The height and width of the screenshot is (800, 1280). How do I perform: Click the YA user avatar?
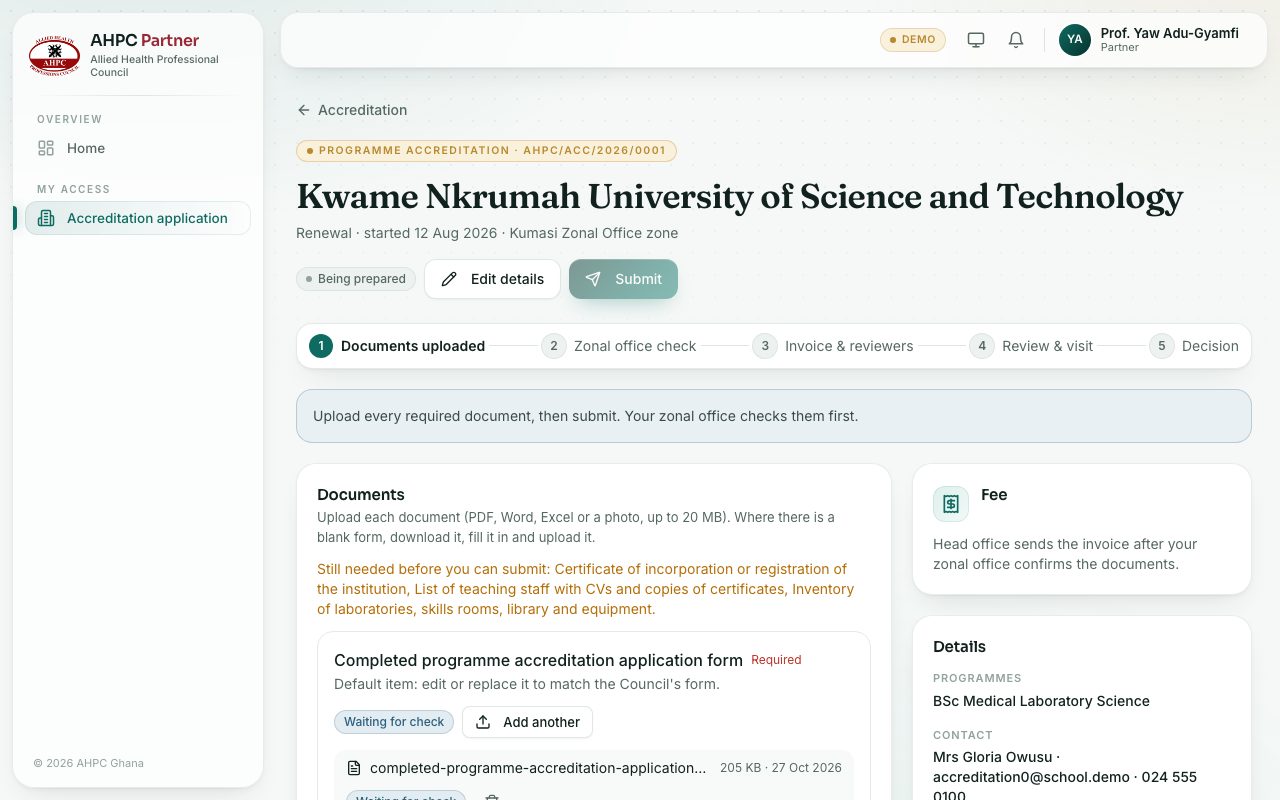click(1075, 40)
